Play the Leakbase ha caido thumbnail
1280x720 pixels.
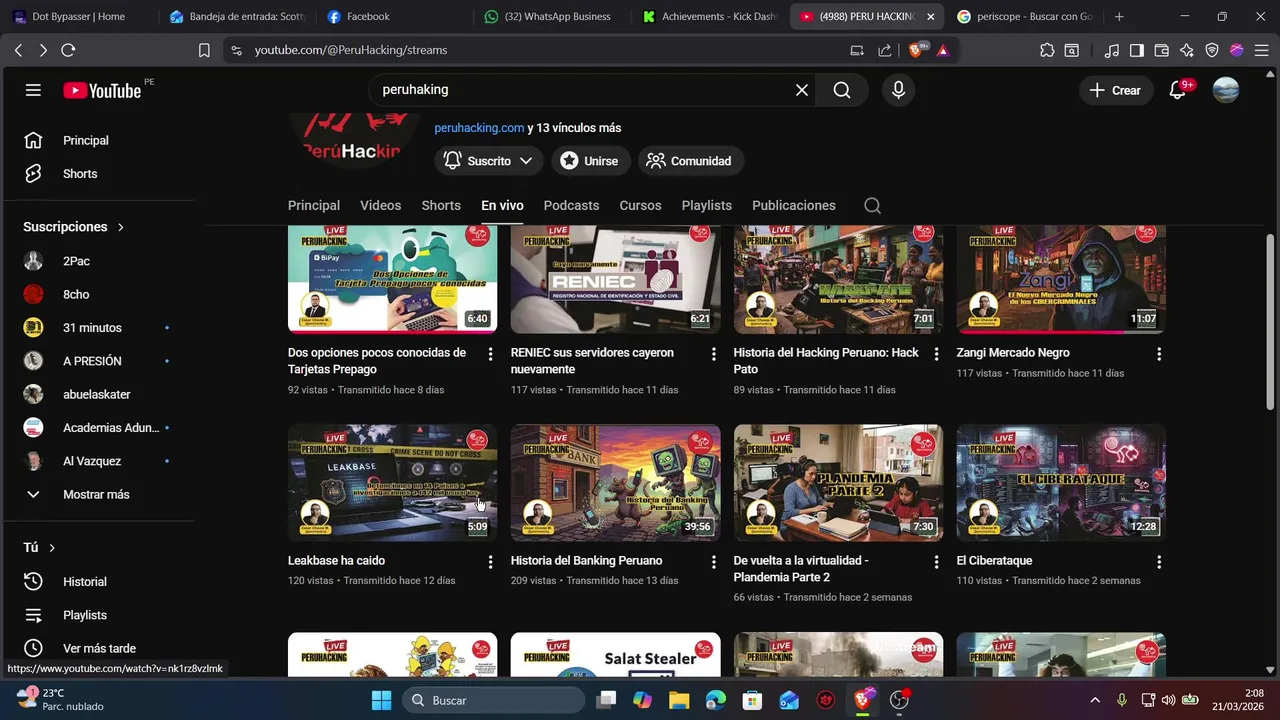[392, 483]
